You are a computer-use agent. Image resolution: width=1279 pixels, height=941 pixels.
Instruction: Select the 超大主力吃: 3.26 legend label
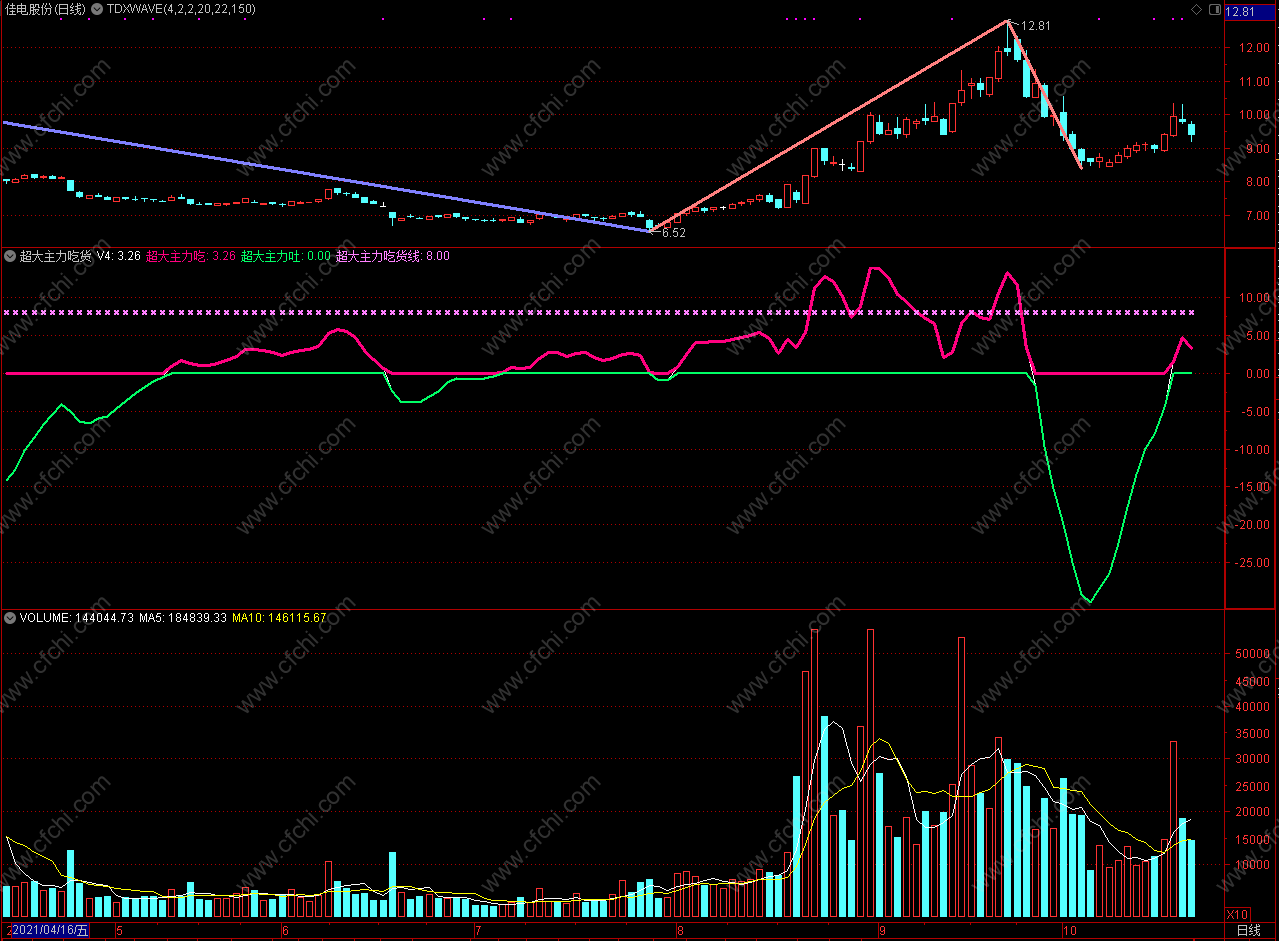(191, 256)
